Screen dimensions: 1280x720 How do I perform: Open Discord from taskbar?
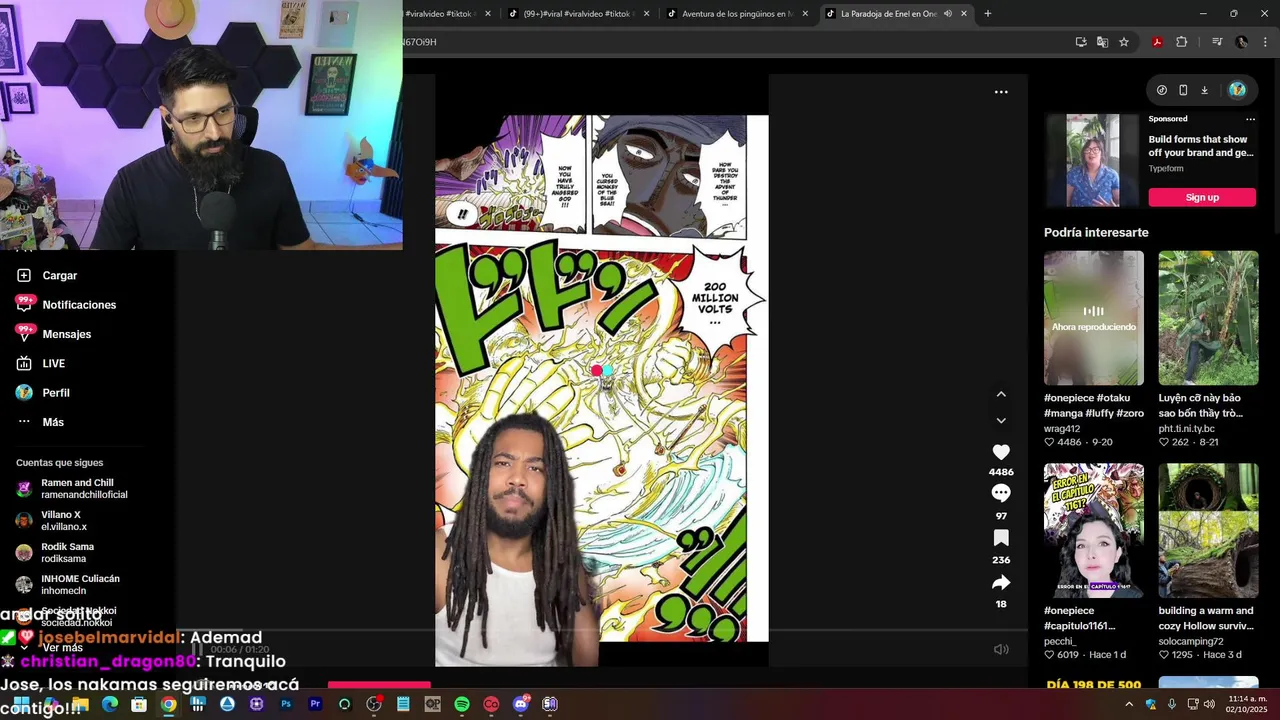coord(520,704)
